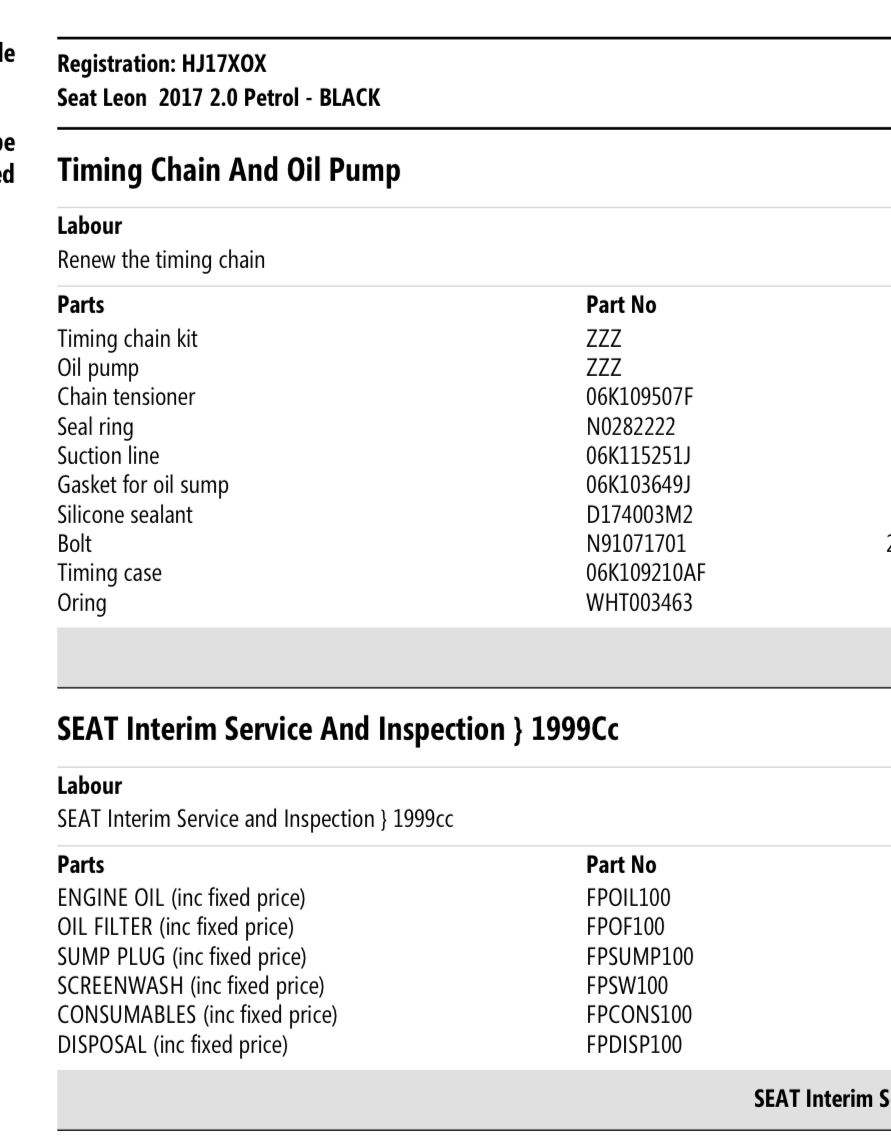Viewport: 891px width, 1143px height.
Task: Click the DISPOSAL part number FPDISP100
Action: [x=634, y=1045]
